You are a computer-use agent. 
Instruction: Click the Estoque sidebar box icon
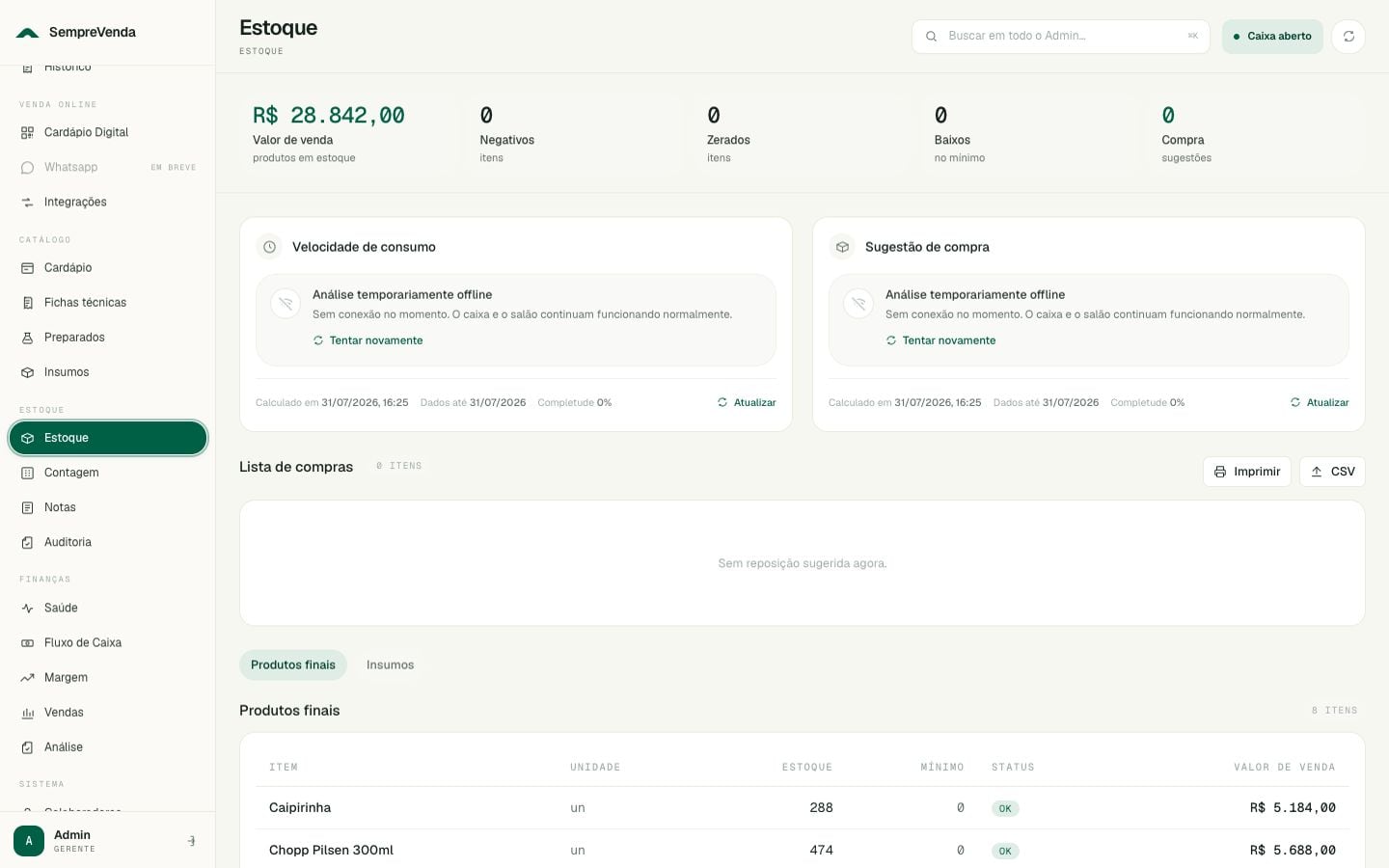point(27,438)
